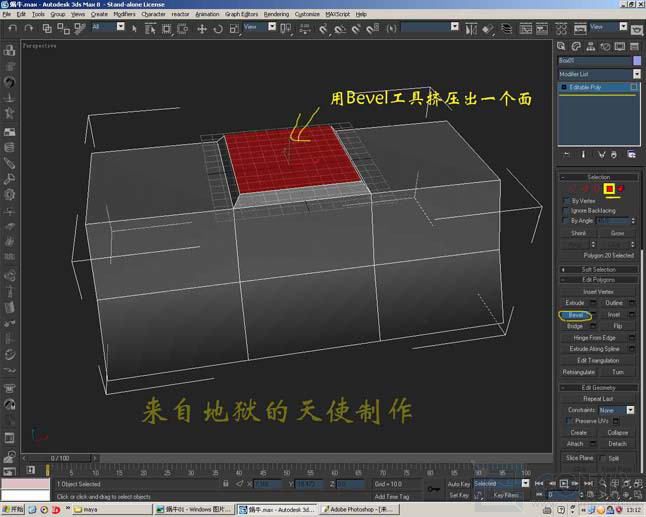Image resolution: width=646 pixels, height=517 pixels.
Task: Click the Bevel button
Action: coord(576,315)
